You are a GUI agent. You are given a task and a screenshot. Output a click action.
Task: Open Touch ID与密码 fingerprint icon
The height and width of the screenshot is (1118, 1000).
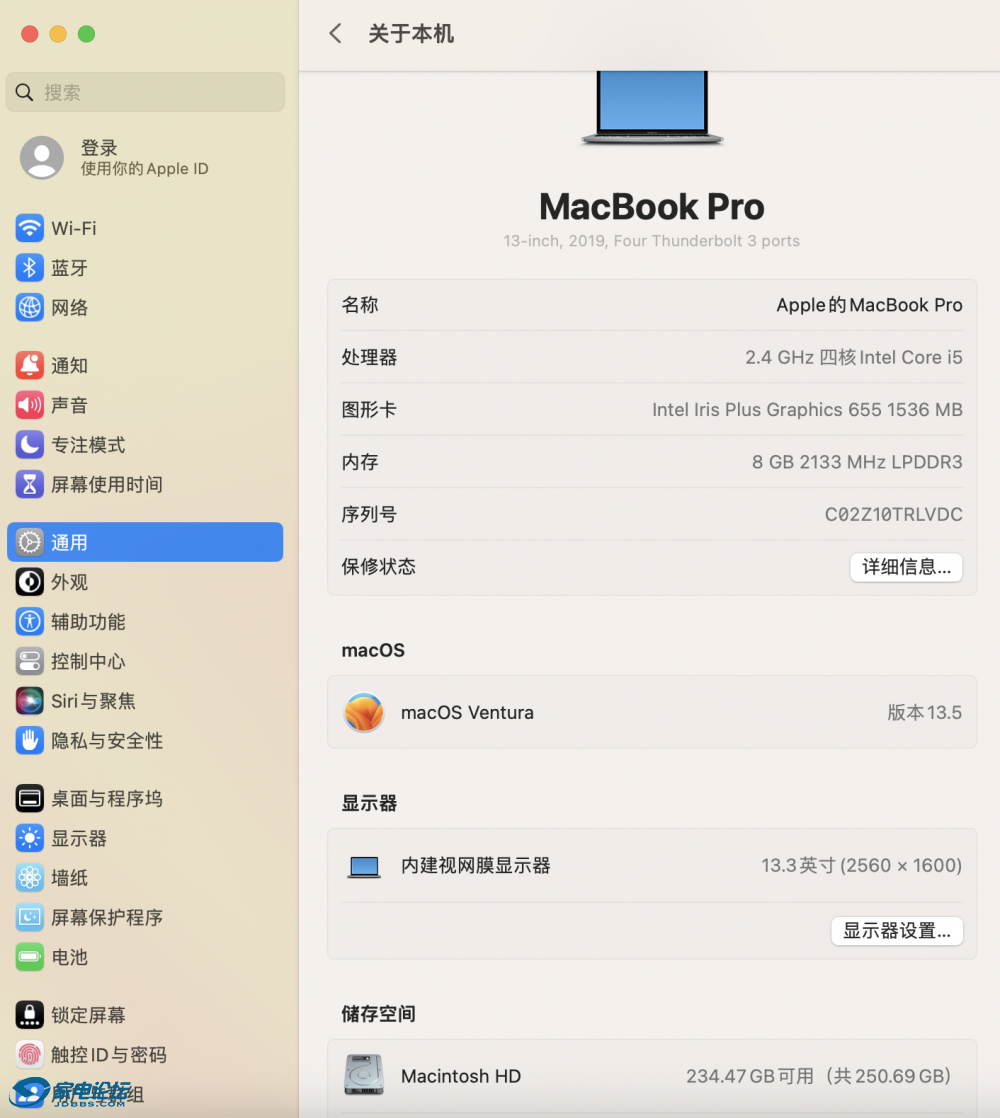(x=29, y=1055)
